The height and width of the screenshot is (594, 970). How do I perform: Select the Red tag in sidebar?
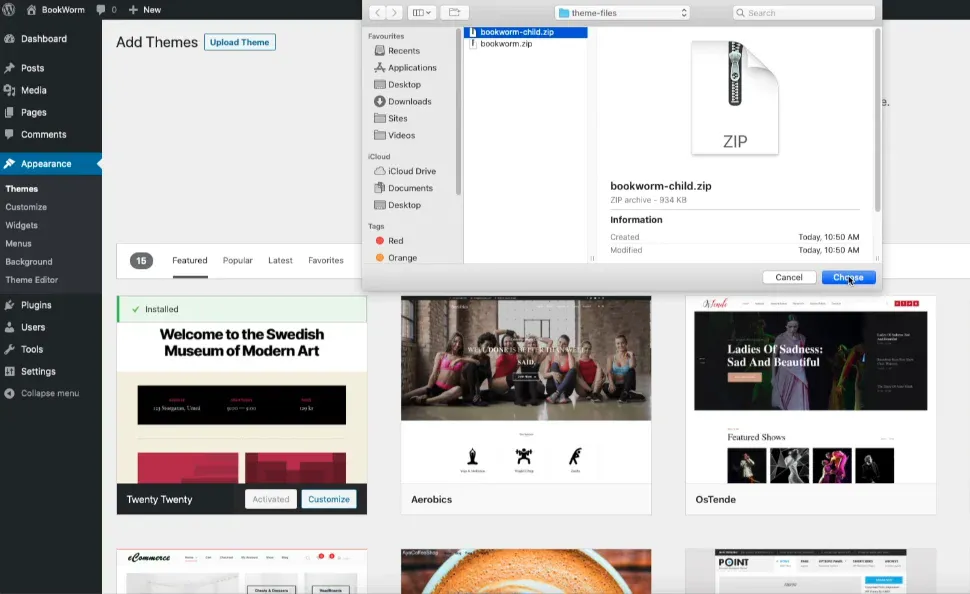(395, 241)
